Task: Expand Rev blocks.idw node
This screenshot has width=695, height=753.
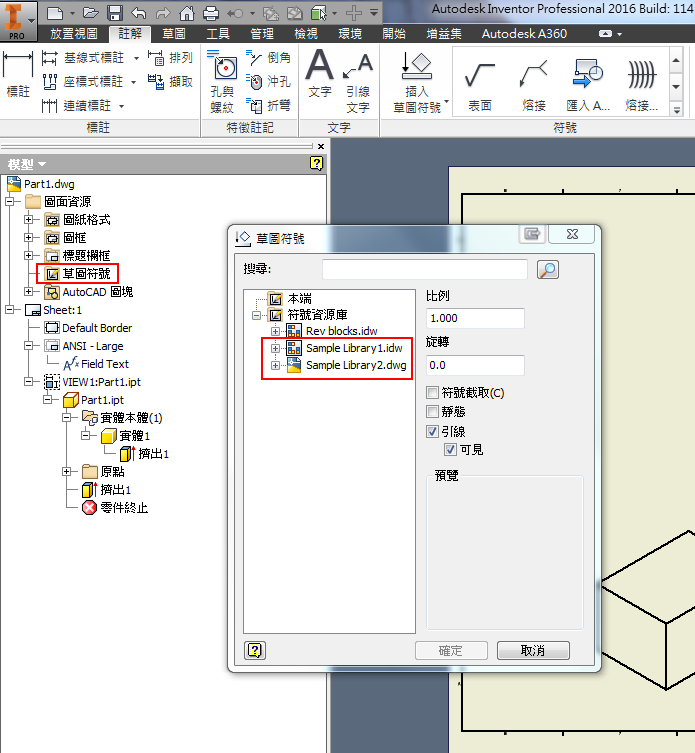Action: pos(275,331)
